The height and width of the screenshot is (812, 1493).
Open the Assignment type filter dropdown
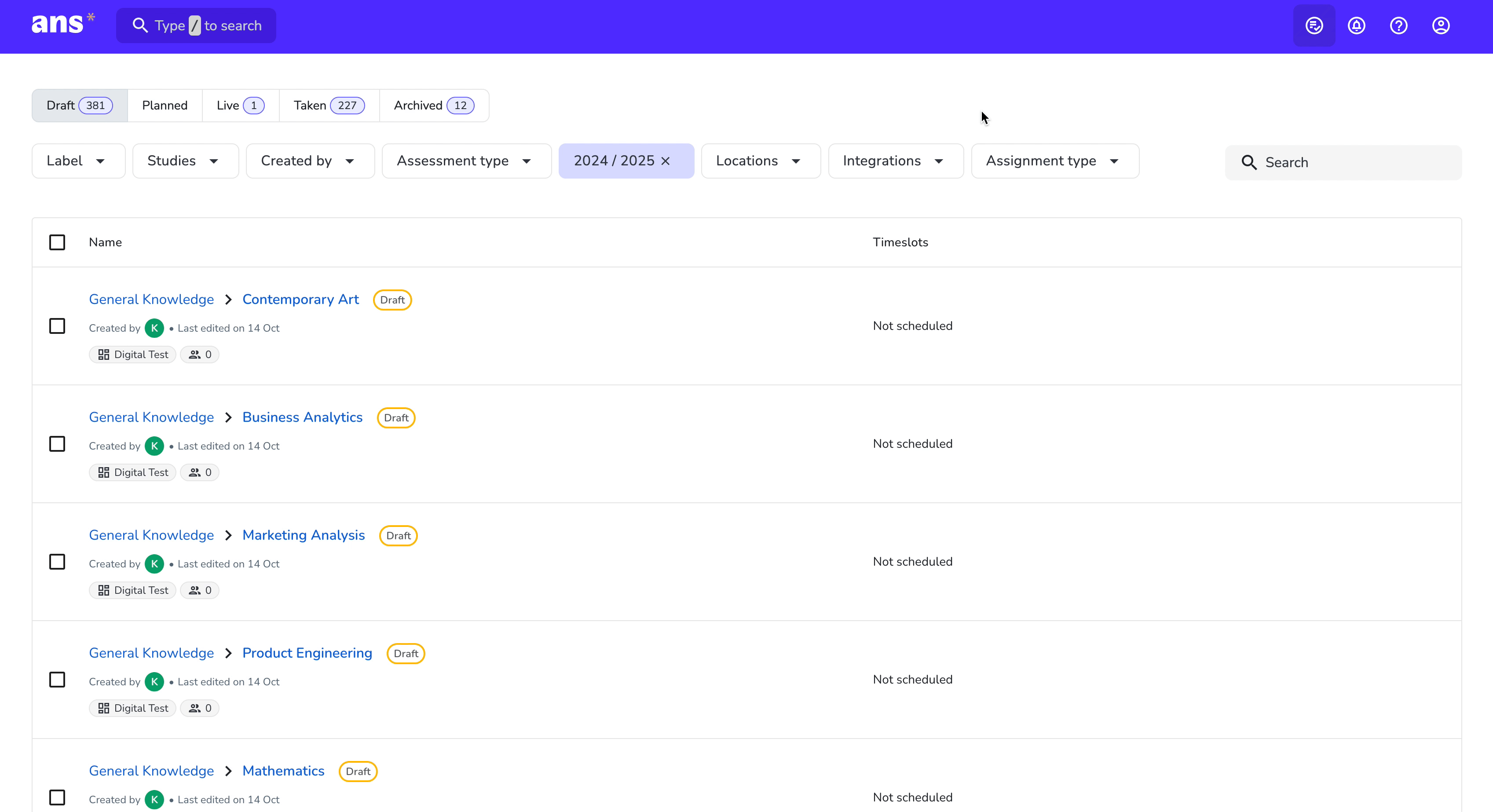pyautogui.click(x=1055, y=161)
